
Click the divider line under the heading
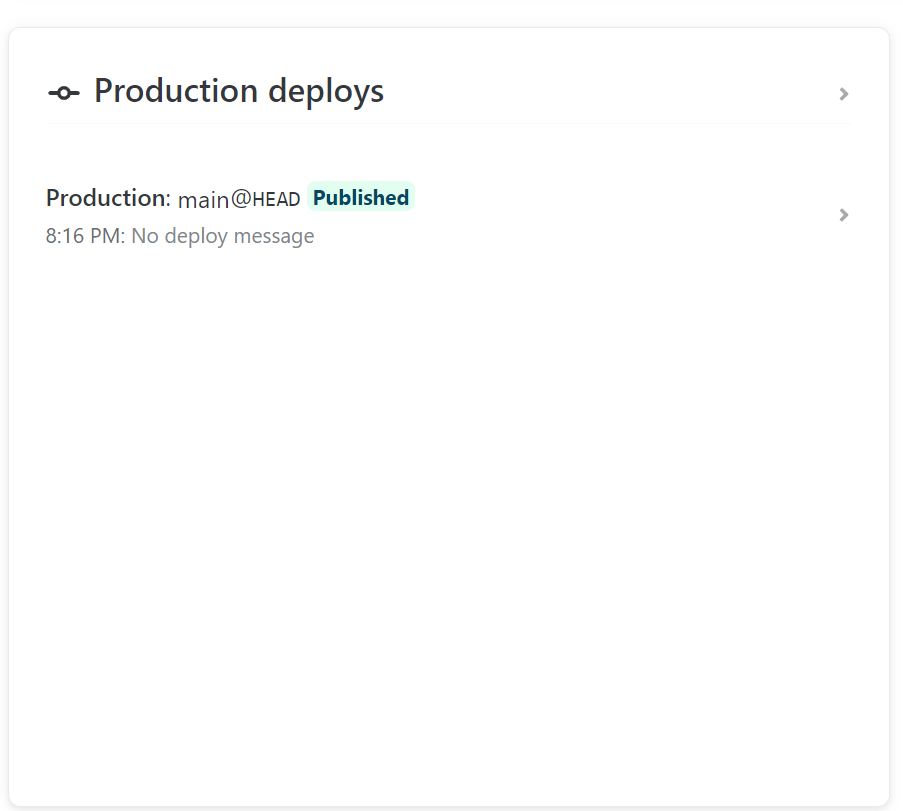(448, 124)
